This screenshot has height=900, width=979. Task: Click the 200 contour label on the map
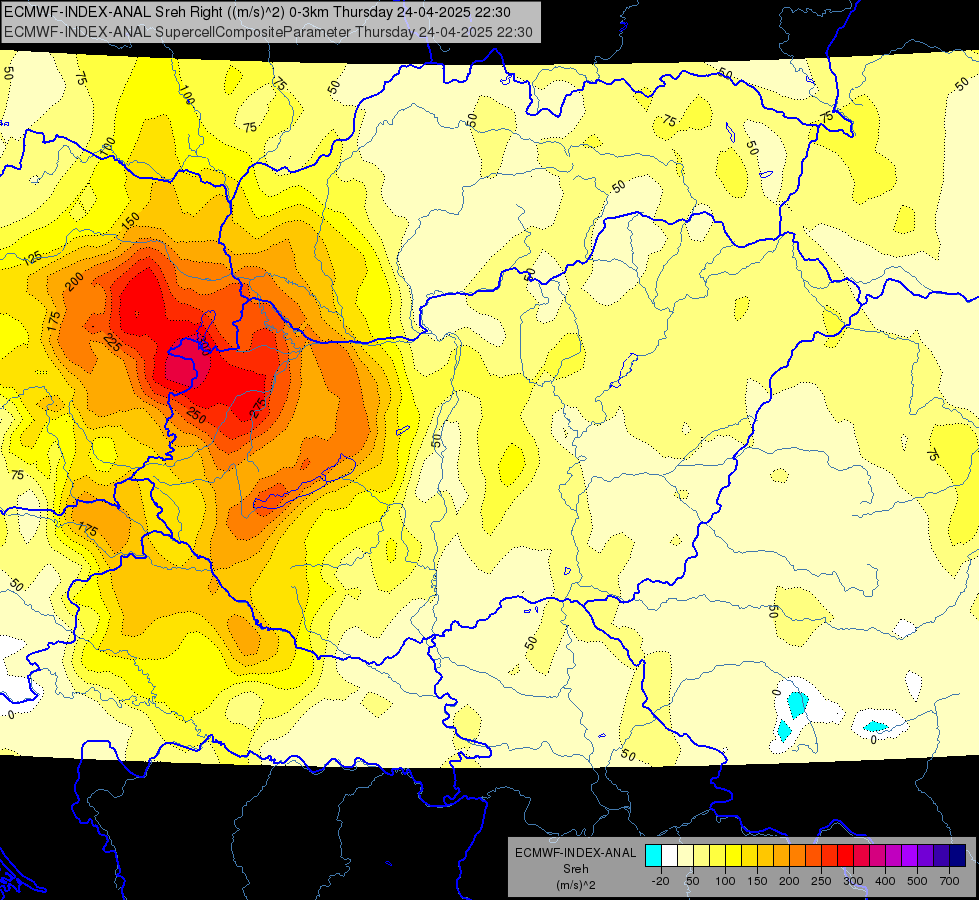pyautogui.click(x=74, y=283)
